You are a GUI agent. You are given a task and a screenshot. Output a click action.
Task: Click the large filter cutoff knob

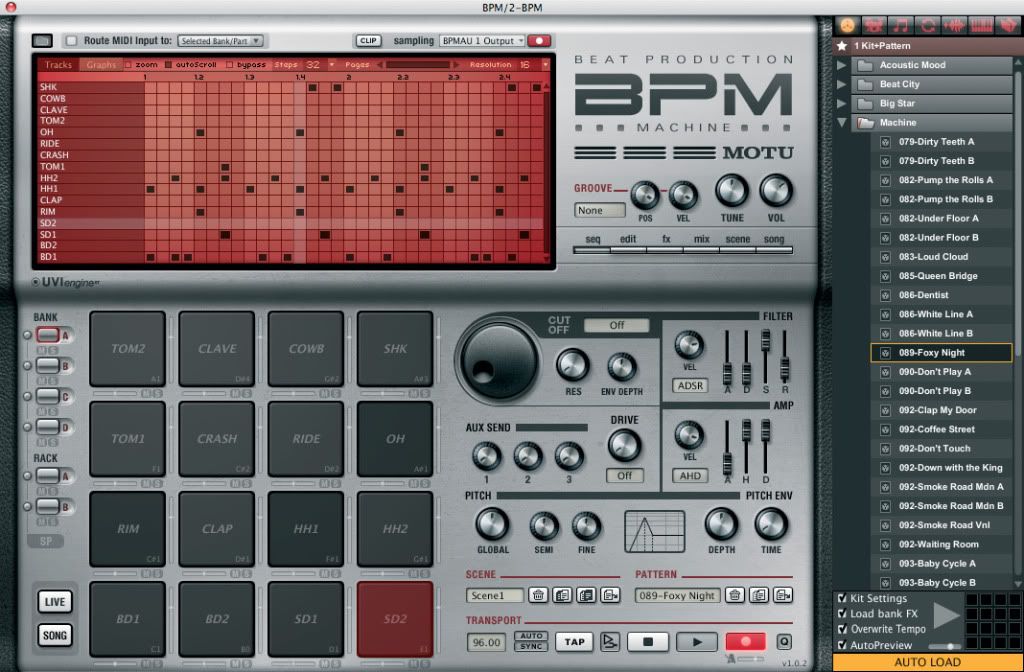click(x=499, y=362)
